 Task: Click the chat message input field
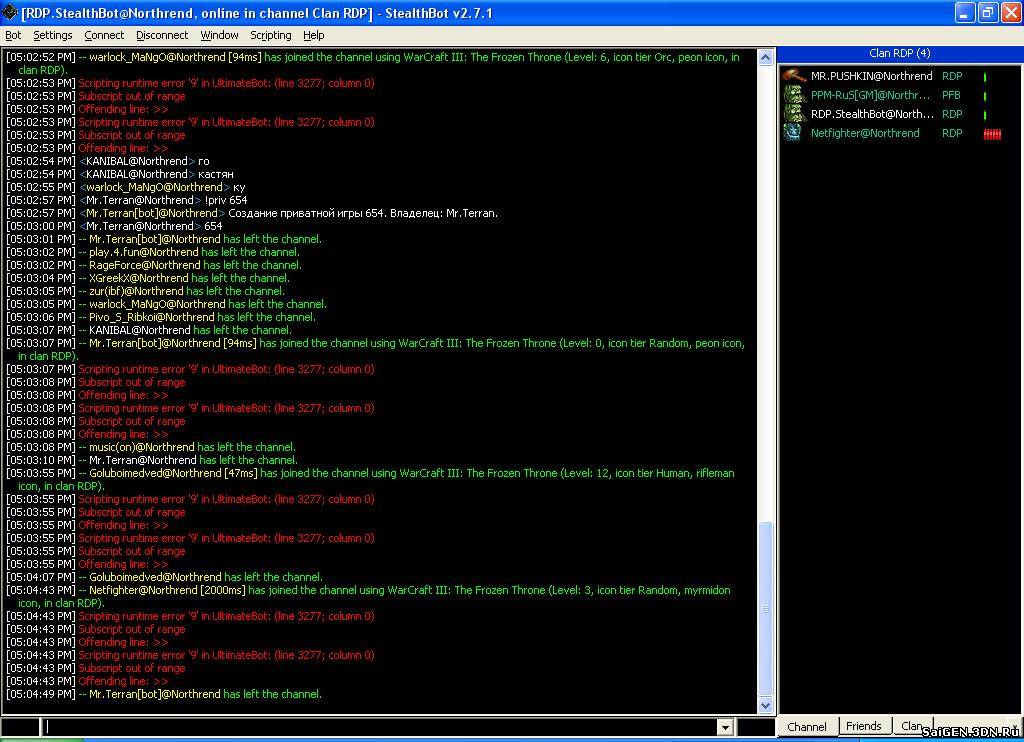coord(380,726)
